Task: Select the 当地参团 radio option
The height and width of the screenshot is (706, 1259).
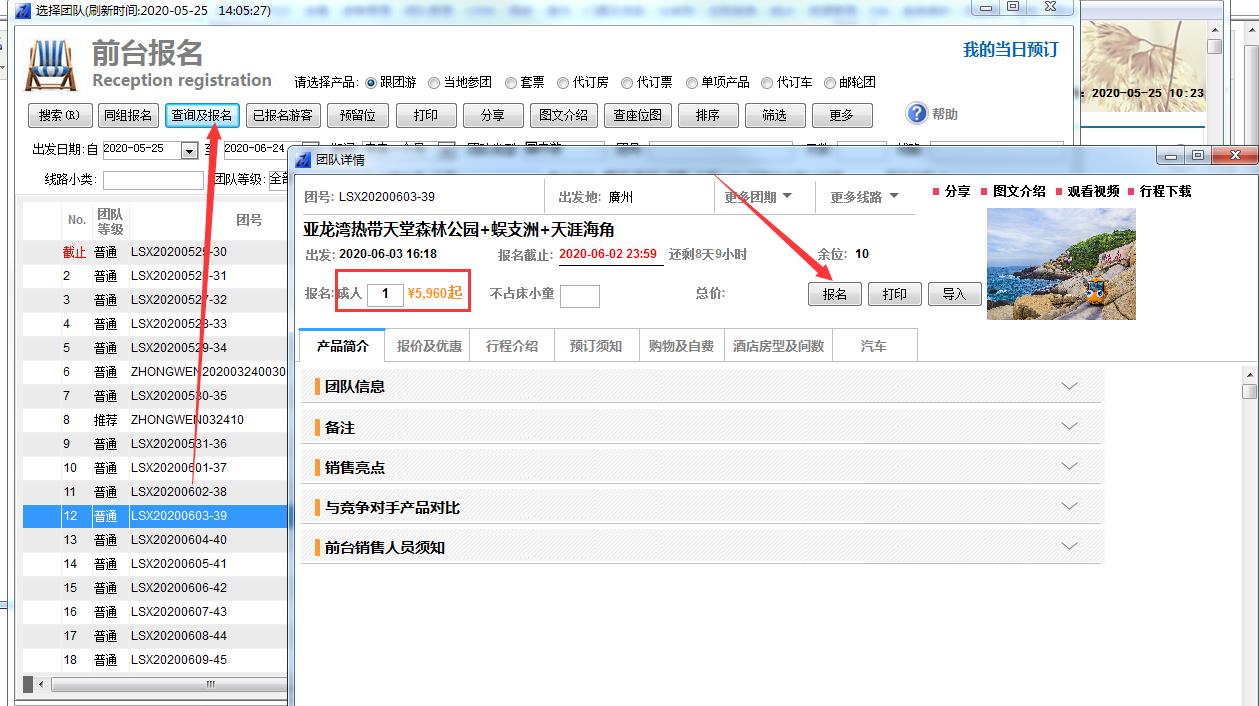Action: pyautogui.click(x=434, y=83)
